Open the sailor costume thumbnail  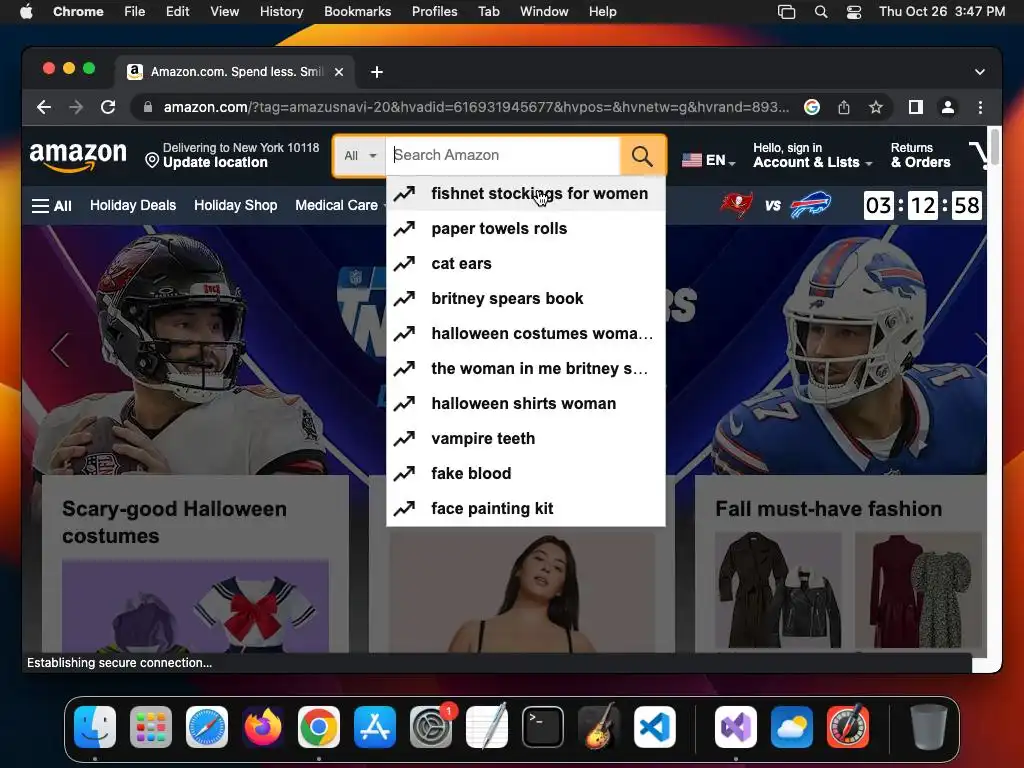[195, 605]
